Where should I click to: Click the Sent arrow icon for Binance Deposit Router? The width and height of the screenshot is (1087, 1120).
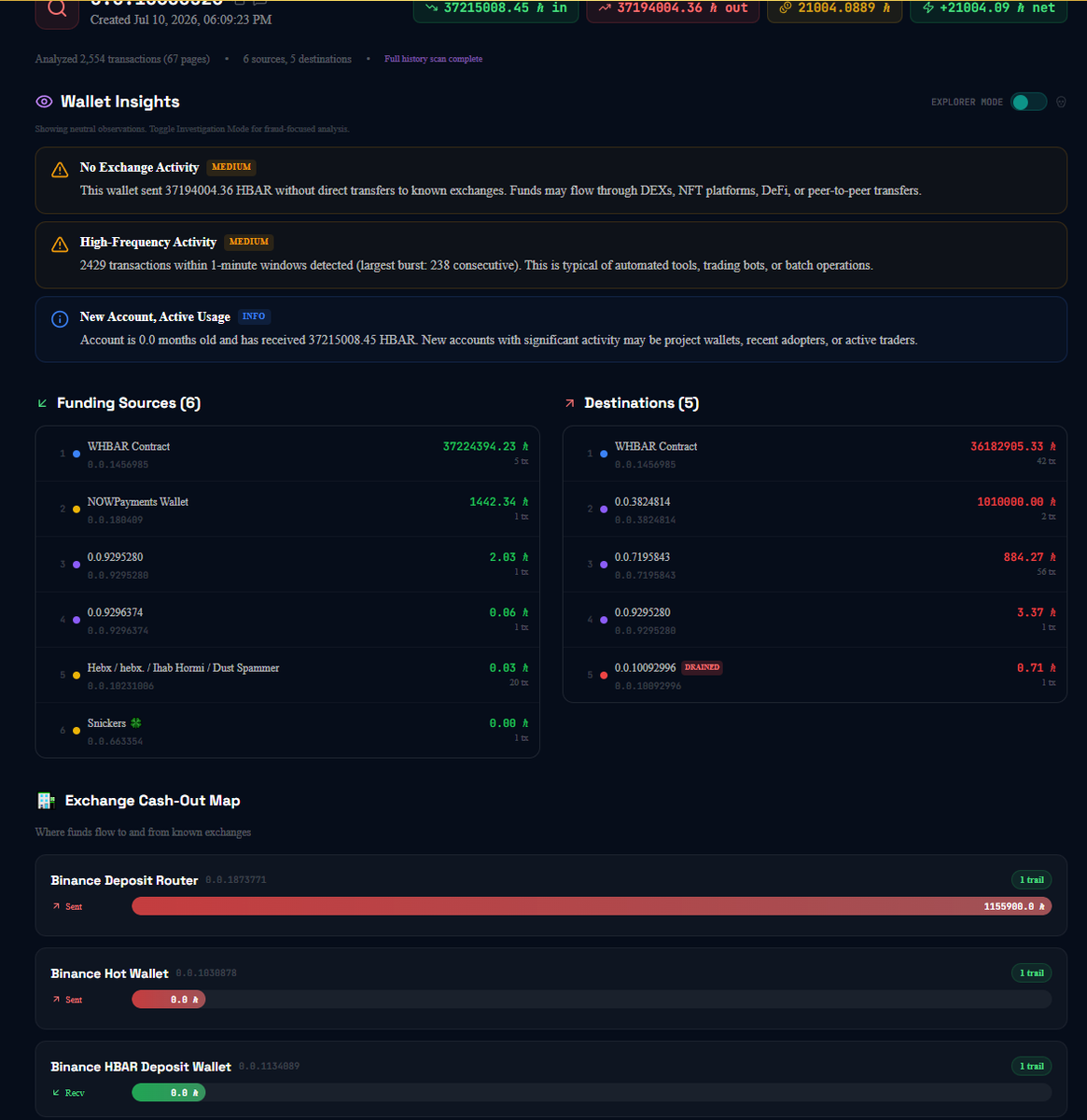(x=55, y=906)
